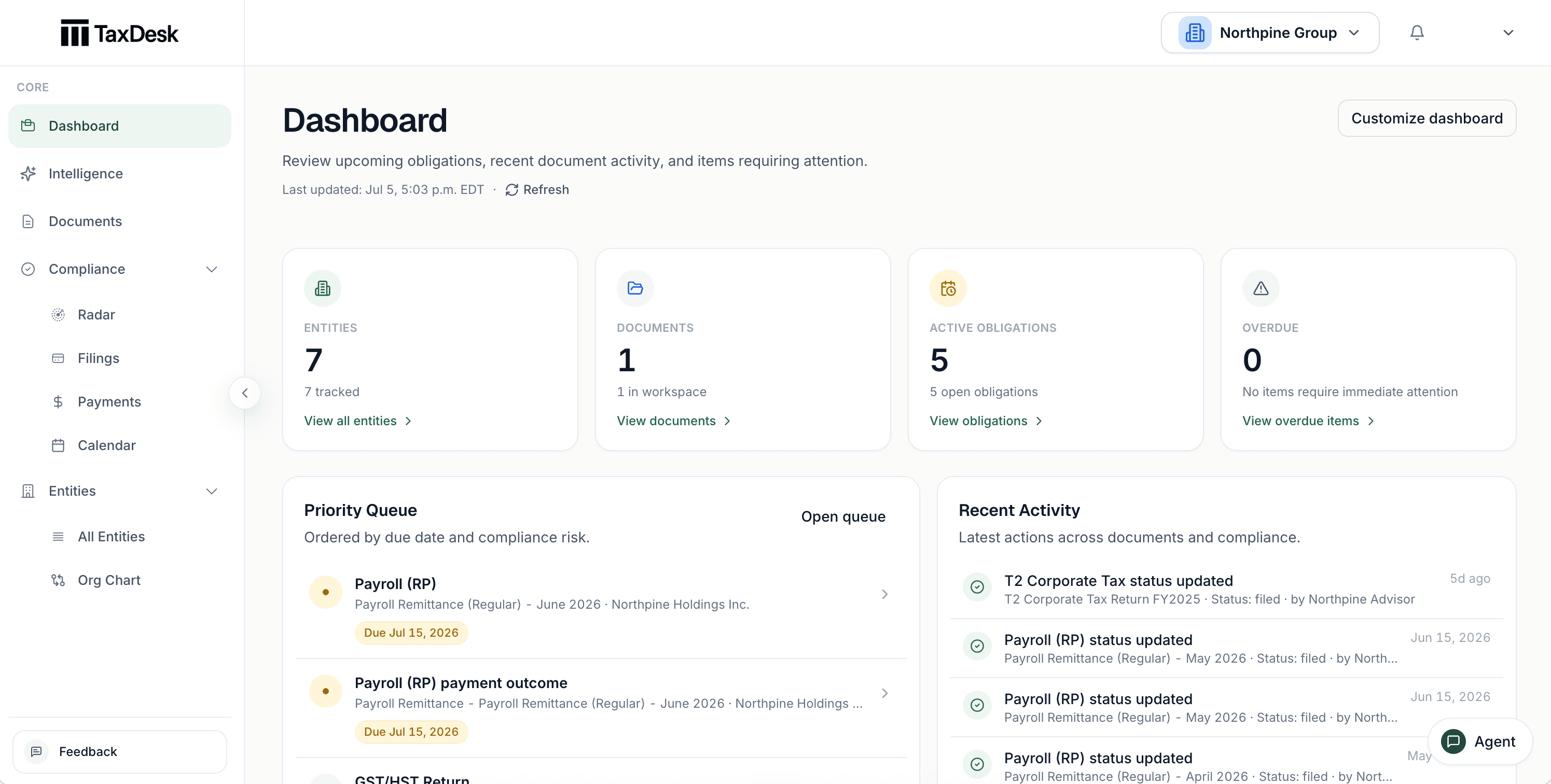Open April 2026 Payroll (RP) status updated activity
The width and height of the screenshot is (1551, 784).
click(x=1226, y=762)
